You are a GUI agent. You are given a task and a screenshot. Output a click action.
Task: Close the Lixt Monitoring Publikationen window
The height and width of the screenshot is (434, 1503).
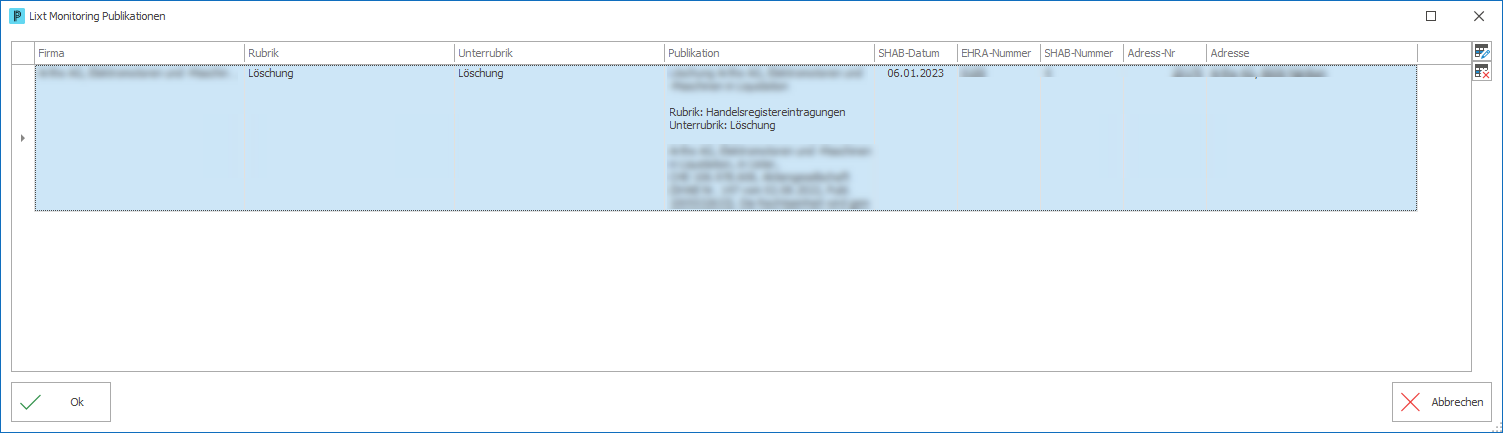(1478, 16)
